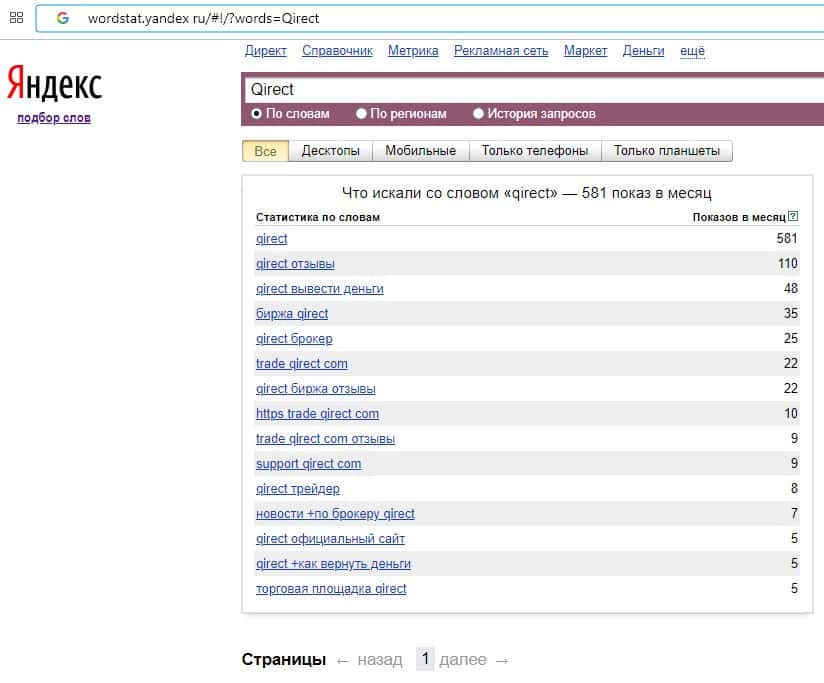Click the Google icon in the address bar
The width and height of the screenshot is (824, 683).
pyautogui.click(x=63, y=18)
